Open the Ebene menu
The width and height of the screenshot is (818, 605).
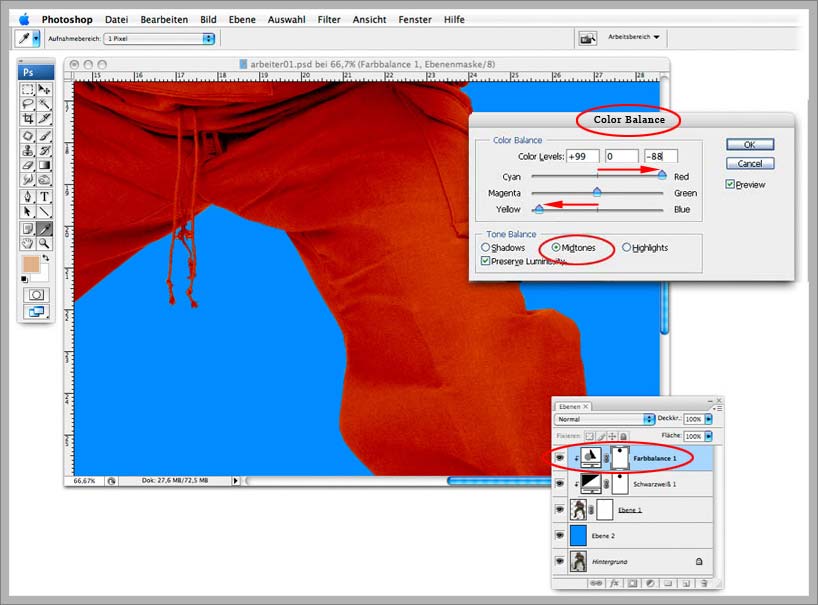[242, 19]
